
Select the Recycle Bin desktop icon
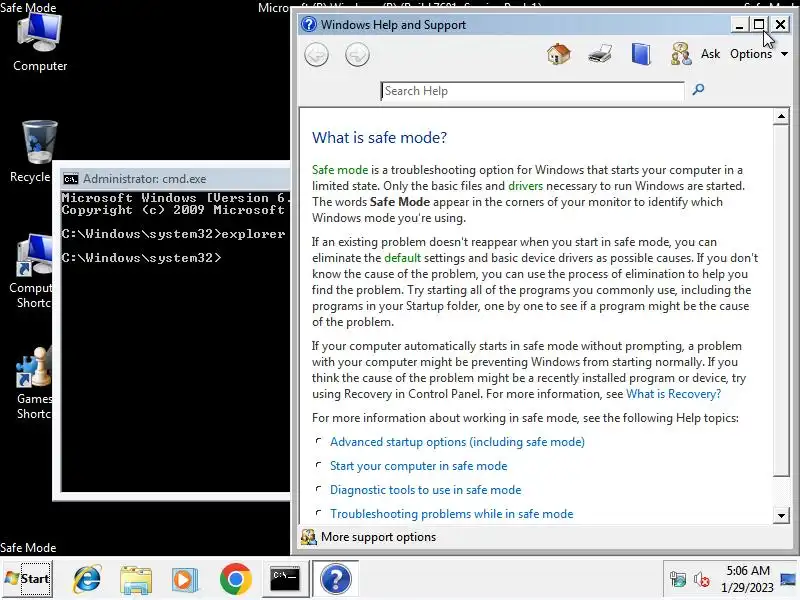(31, 152)
